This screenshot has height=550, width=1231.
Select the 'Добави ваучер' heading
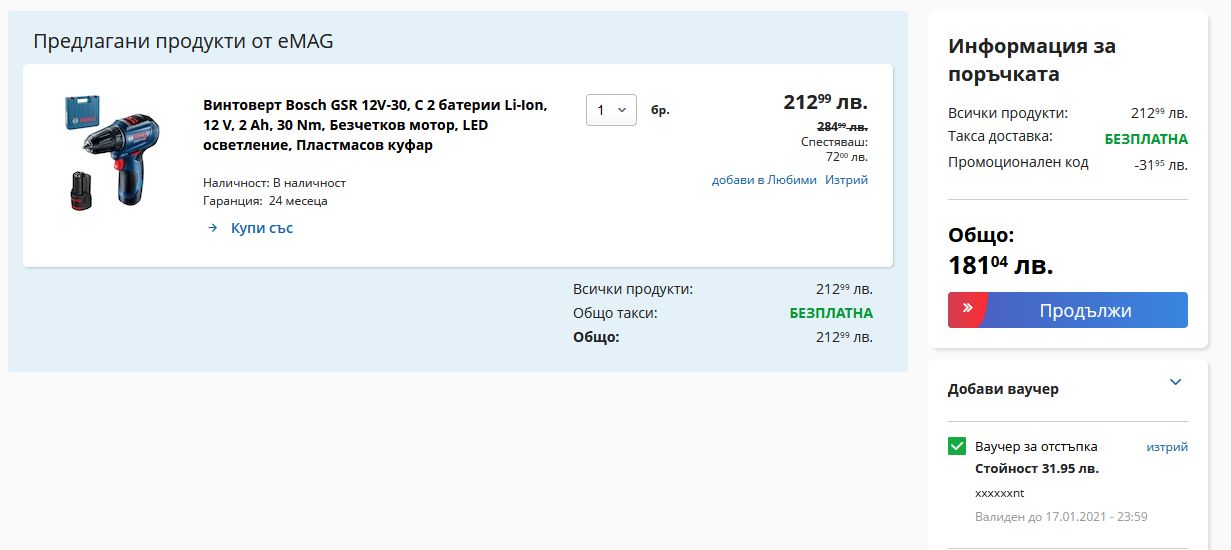click(x=1003, y=388)
